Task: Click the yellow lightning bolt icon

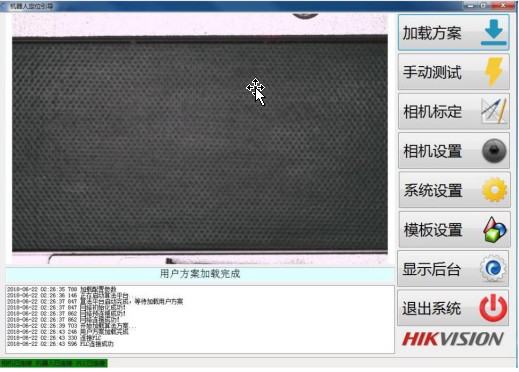Action: pyautogui.click(x=494, y=71)
